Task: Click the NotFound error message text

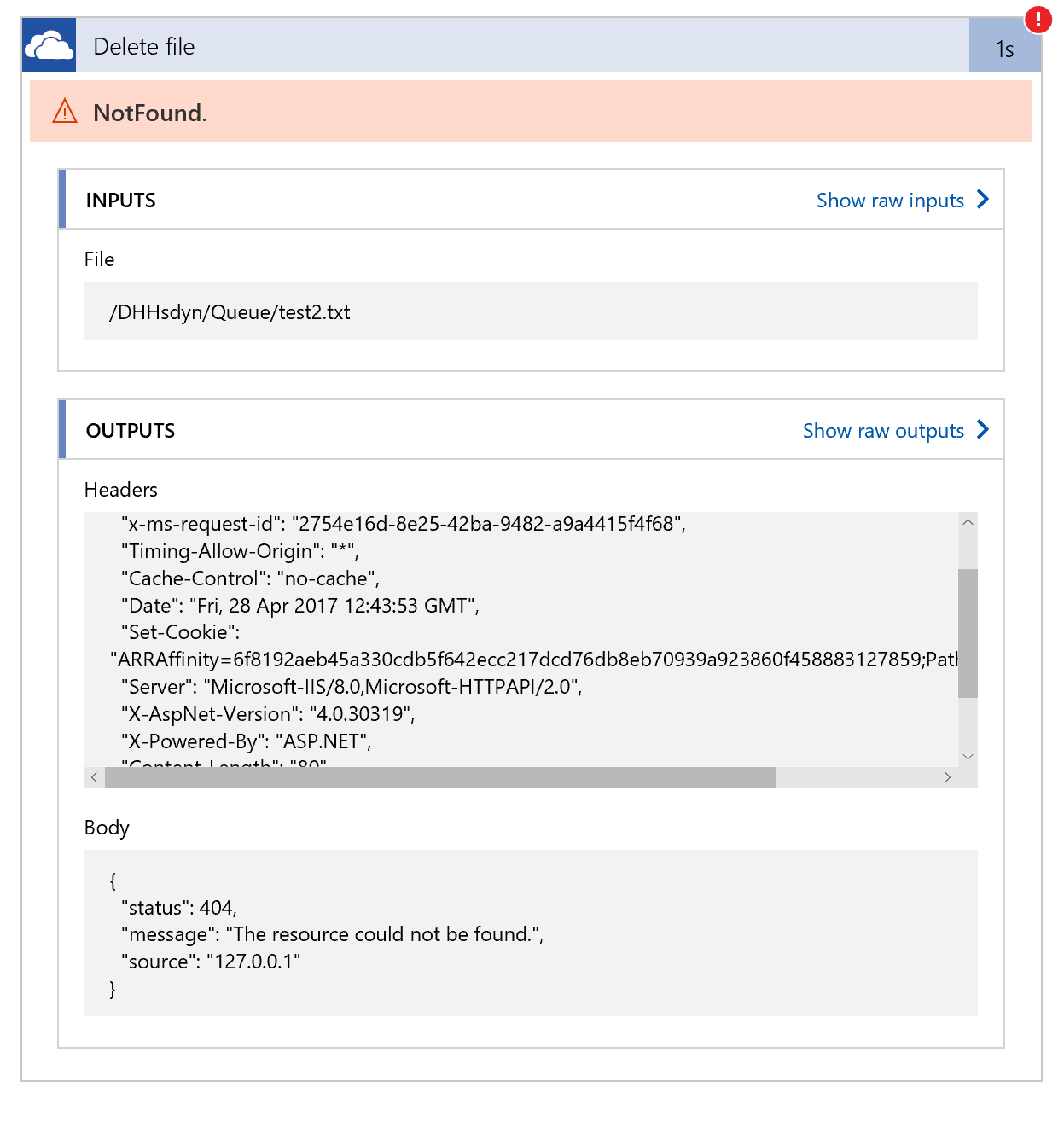Action: (149, 113)
